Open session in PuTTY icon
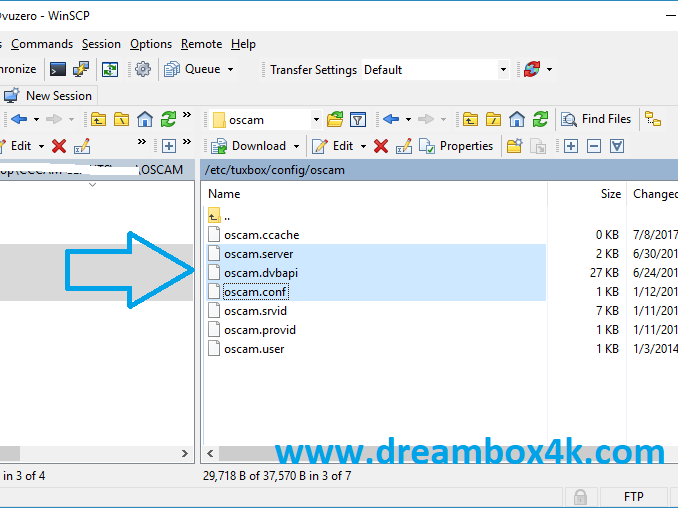Viewport: 678px width, 508px height. tap(81, 69)
